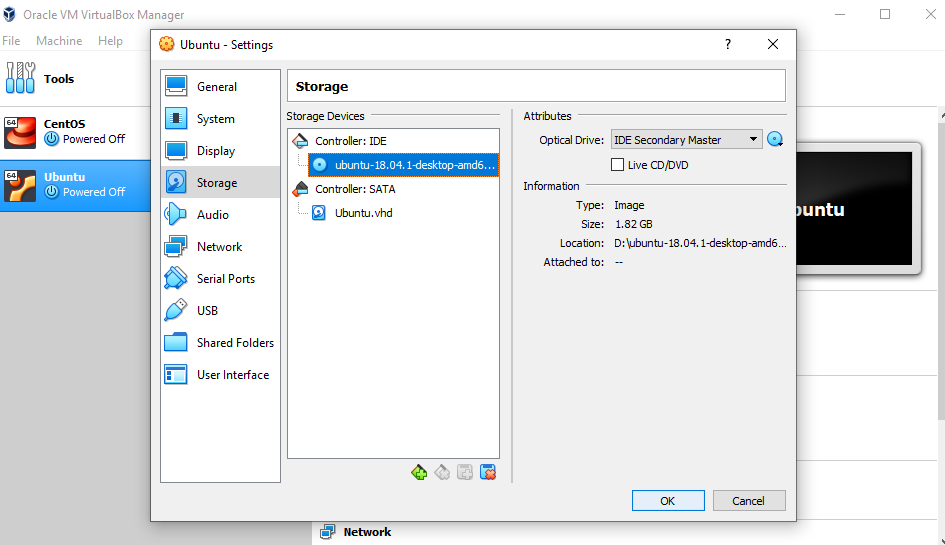Open the File menu in VirtualBox Manager

[11, 40]
